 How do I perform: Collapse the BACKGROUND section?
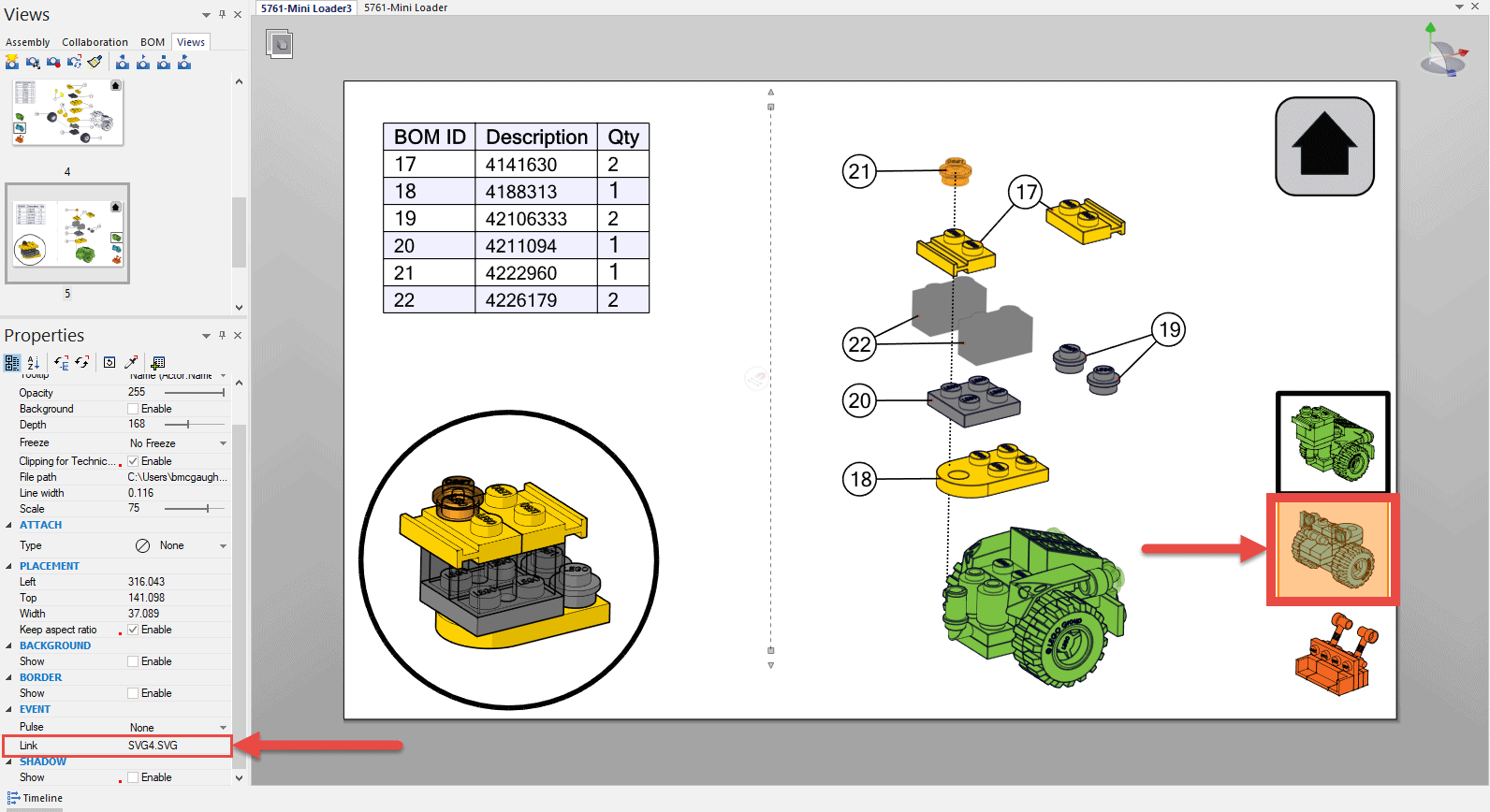[x=9, y=645]
